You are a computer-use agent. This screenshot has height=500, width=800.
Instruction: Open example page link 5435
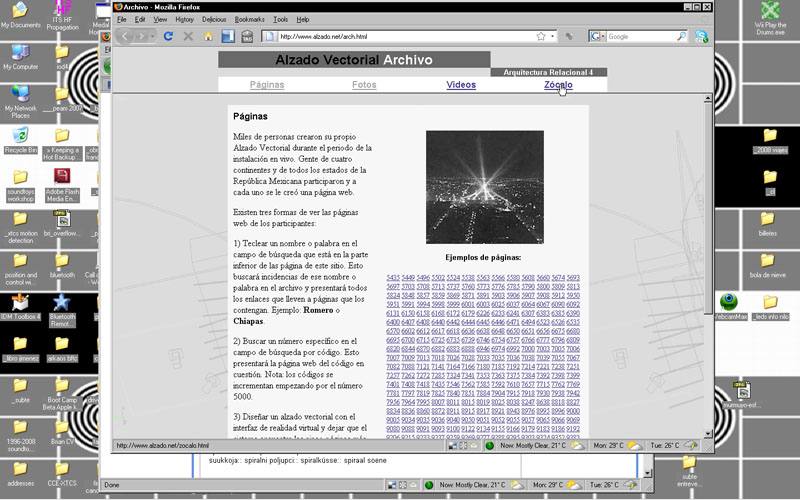pyautogui.click(x=393, y=278)
